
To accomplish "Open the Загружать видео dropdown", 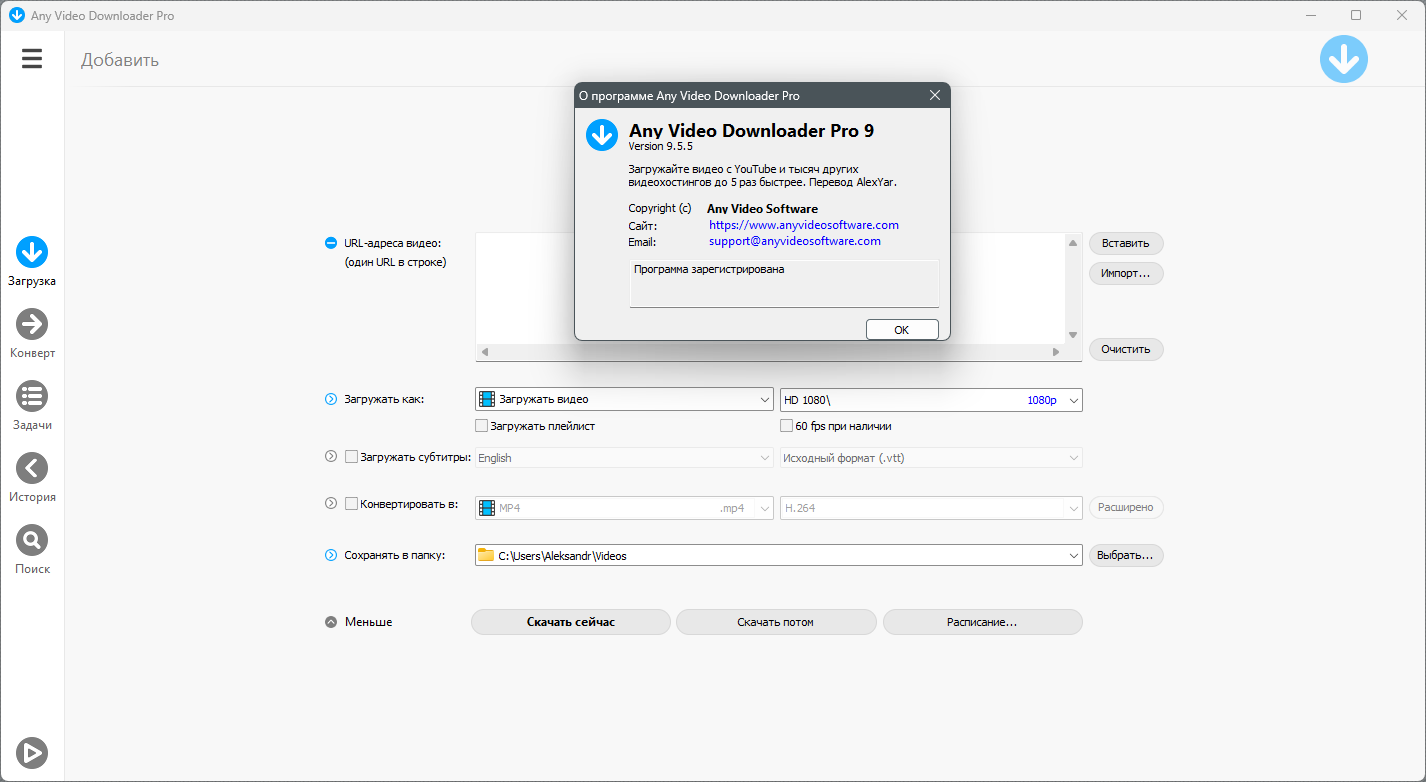I will pyautogui.click(x=624, y=399).
